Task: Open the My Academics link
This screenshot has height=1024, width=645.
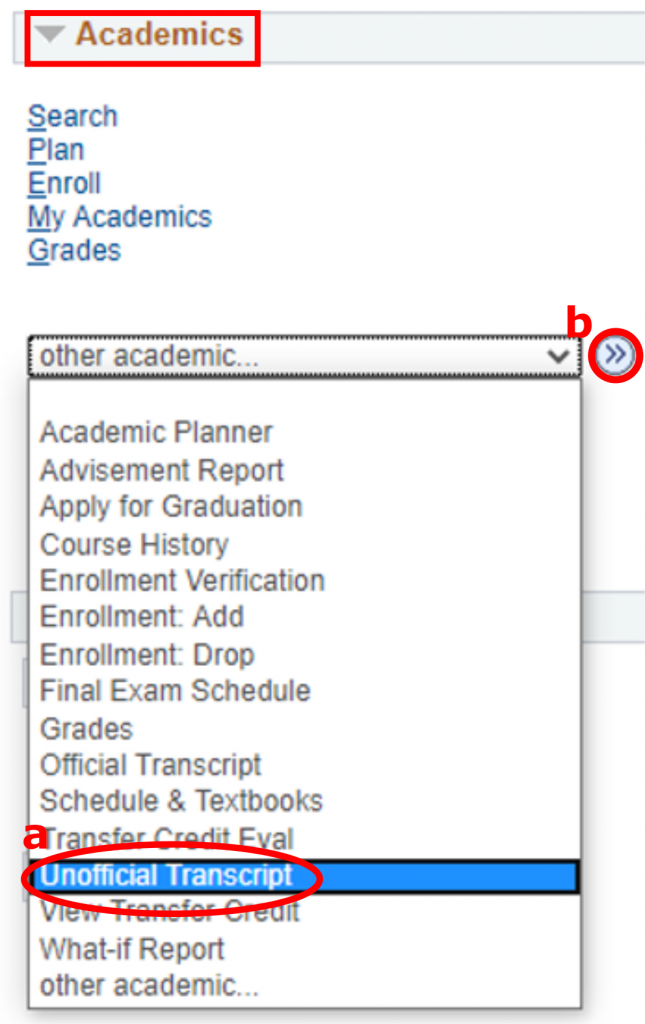Action: click(120, 217)
